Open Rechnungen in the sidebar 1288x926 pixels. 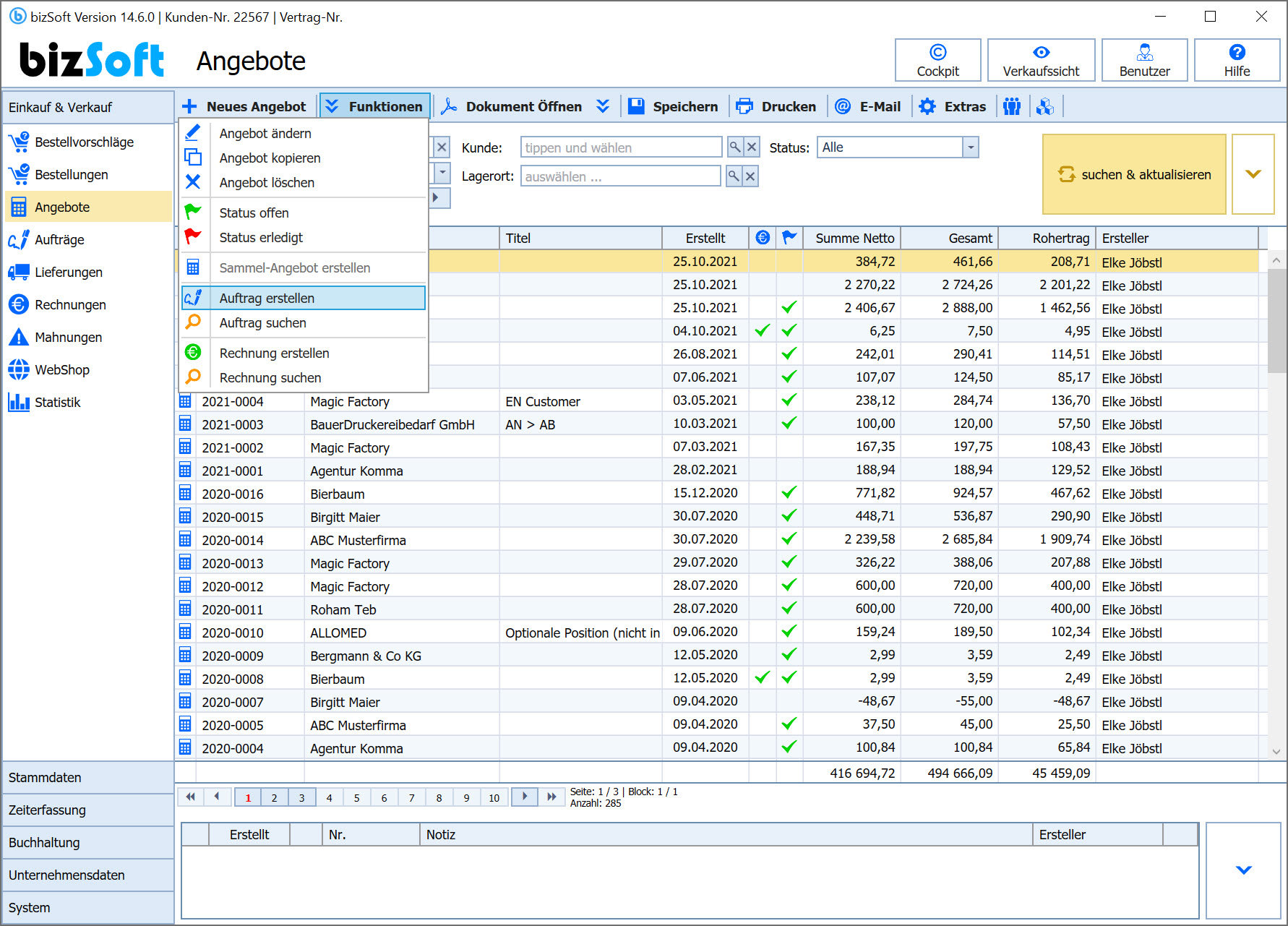(x=87, y=304)
